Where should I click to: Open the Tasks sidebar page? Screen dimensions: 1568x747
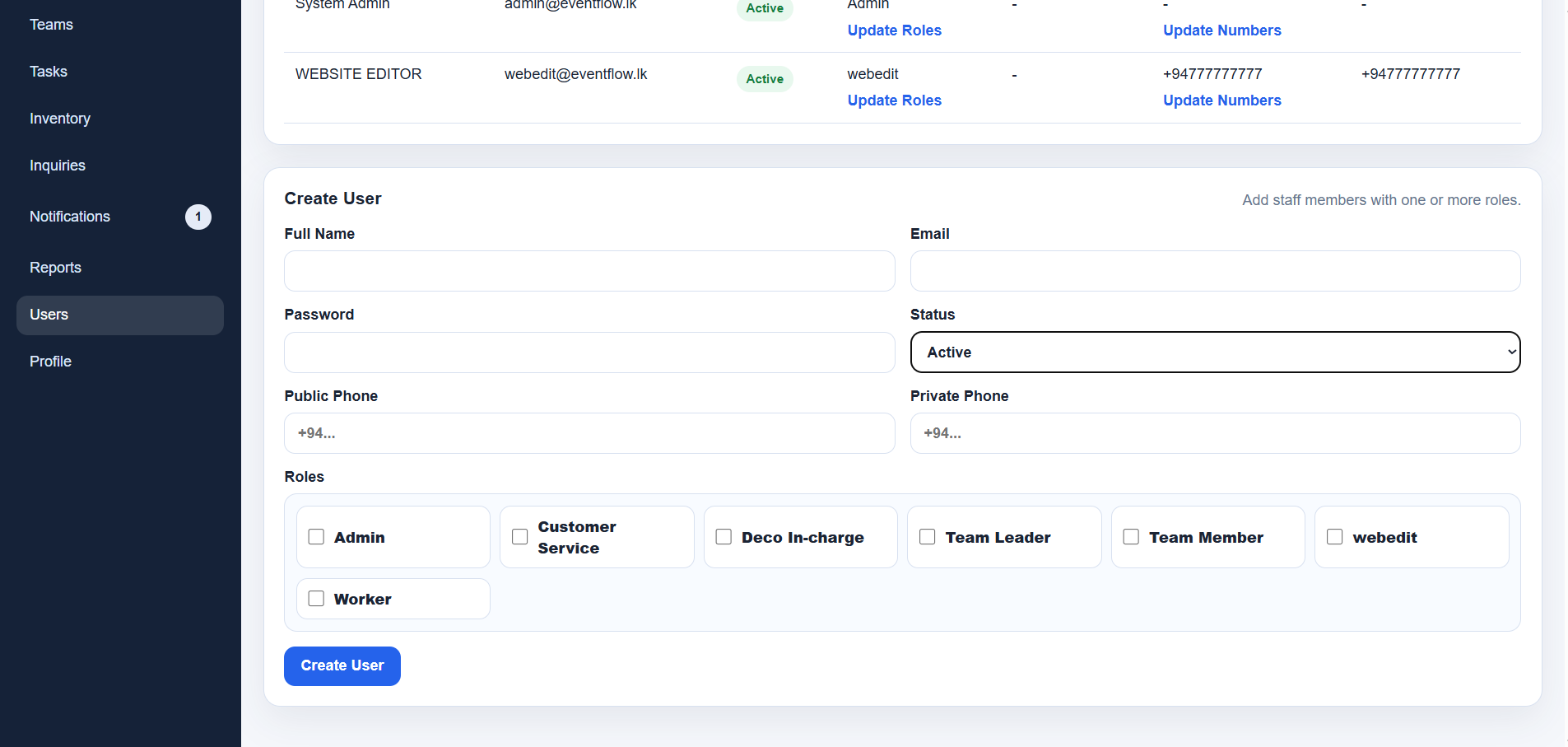(x=49, y=72)
